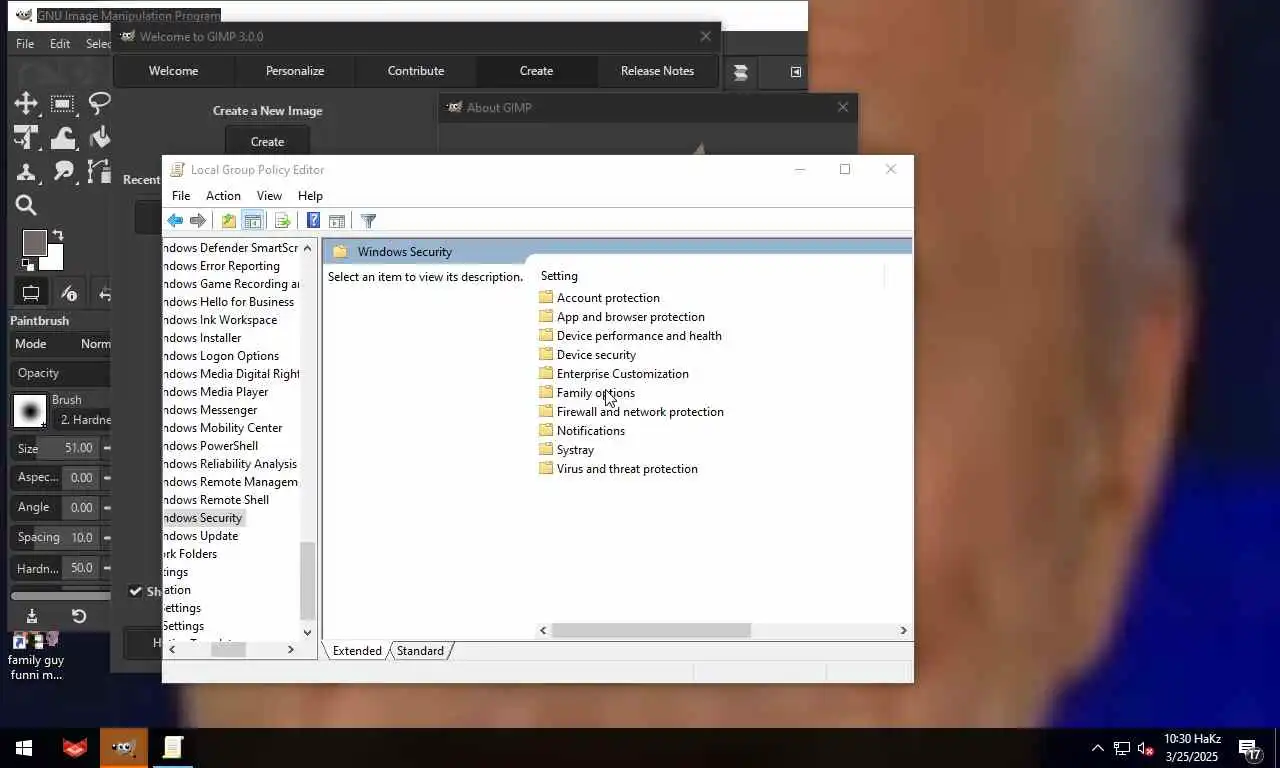Reset colors to default black and white
Viewport: 1280px width, 768px height.
tap(29, 265)
